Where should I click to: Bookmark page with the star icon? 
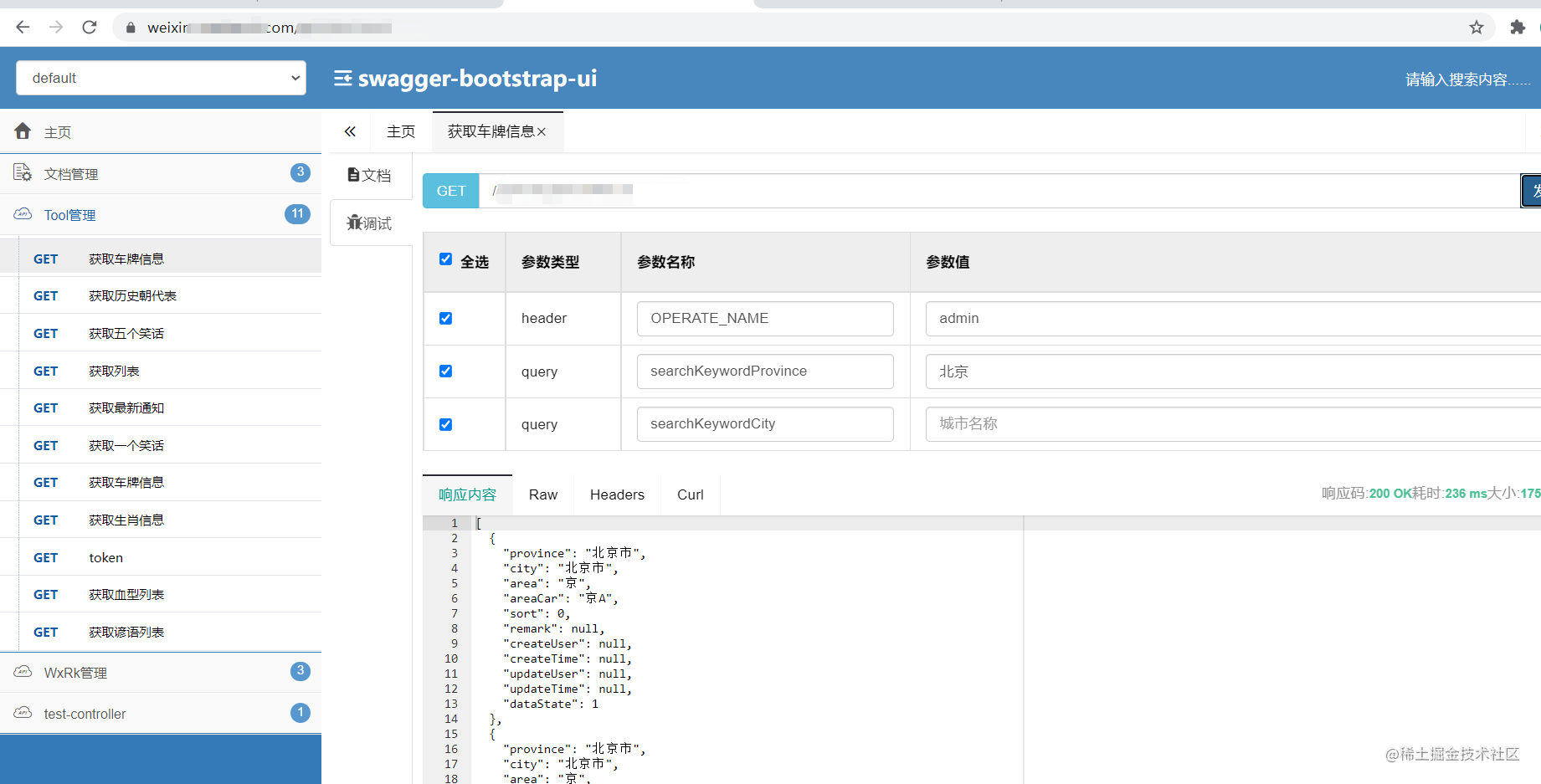(1477, 28)
